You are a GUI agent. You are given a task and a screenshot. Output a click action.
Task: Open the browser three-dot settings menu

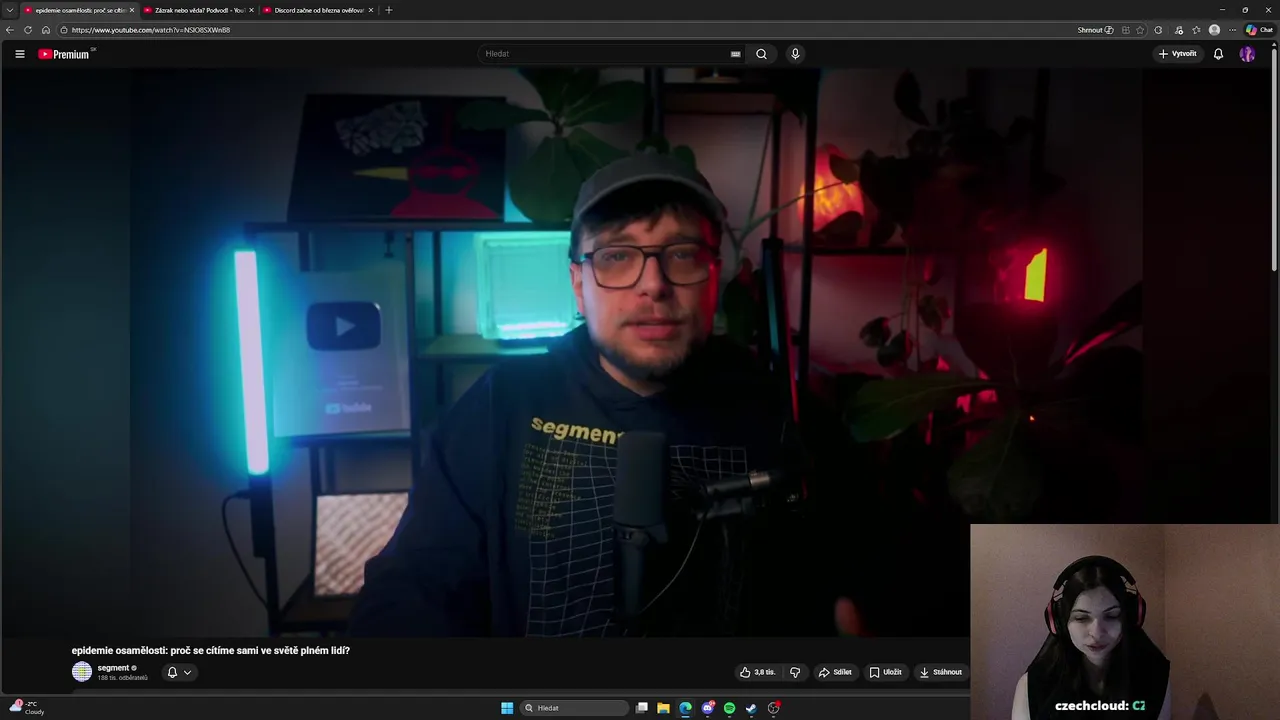pyautogui.click(x=1232, y=30)
